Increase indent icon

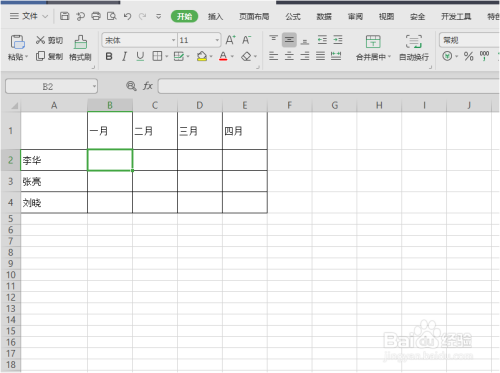338,40
